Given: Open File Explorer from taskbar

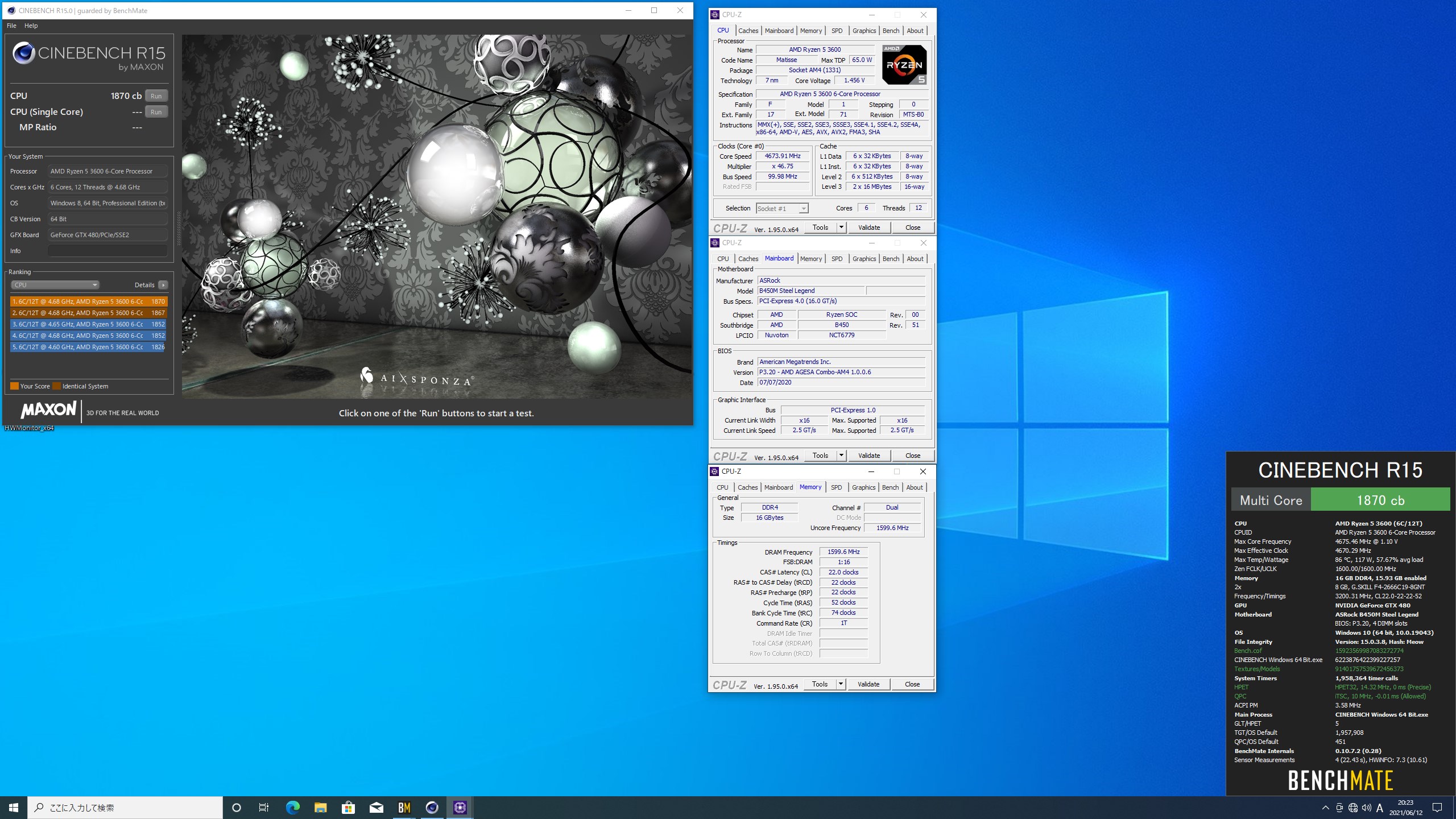Looking at the screenshot, I should click(320, 807).
